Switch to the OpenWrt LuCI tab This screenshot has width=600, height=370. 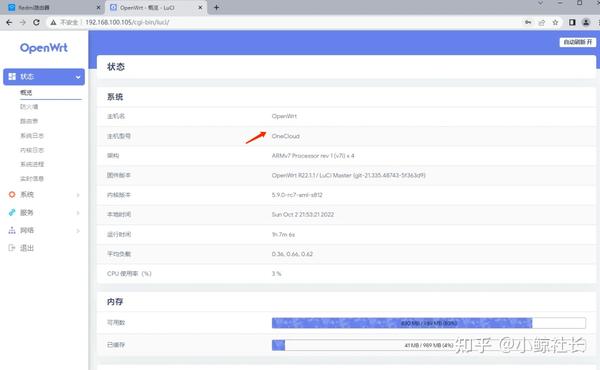155,7
